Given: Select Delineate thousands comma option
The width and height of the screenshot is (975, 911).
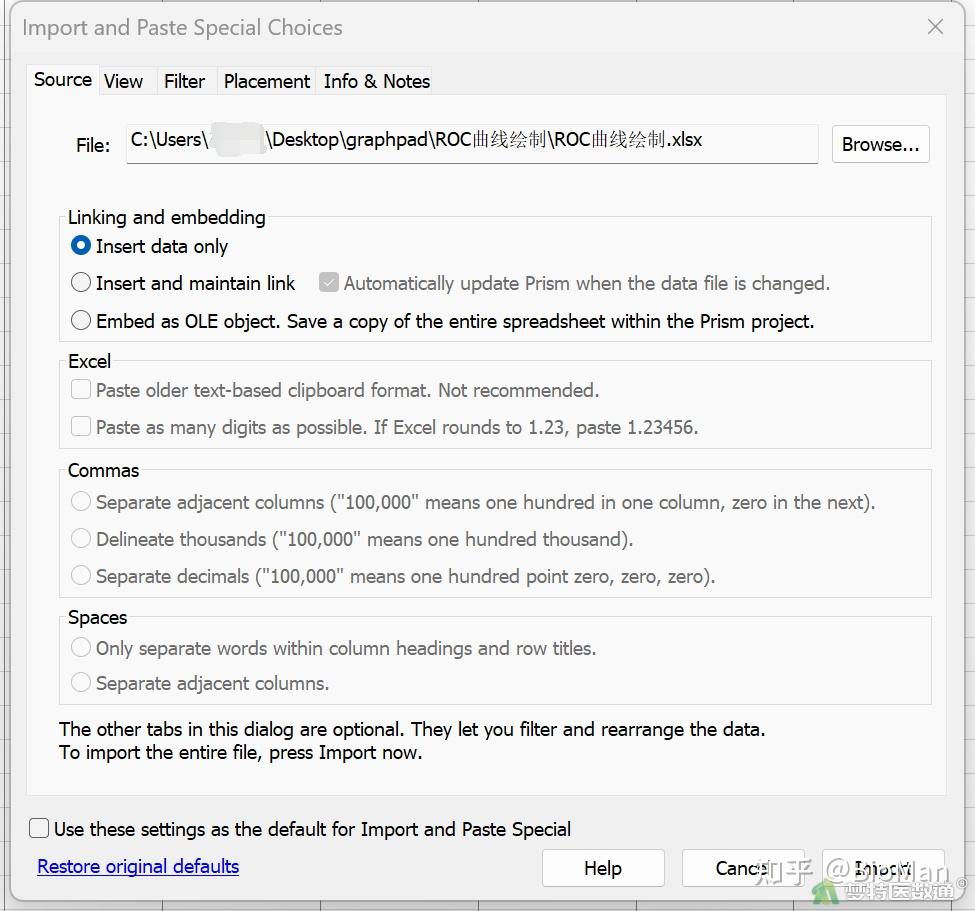Looking at the screenshot, I should pos(81,539).
